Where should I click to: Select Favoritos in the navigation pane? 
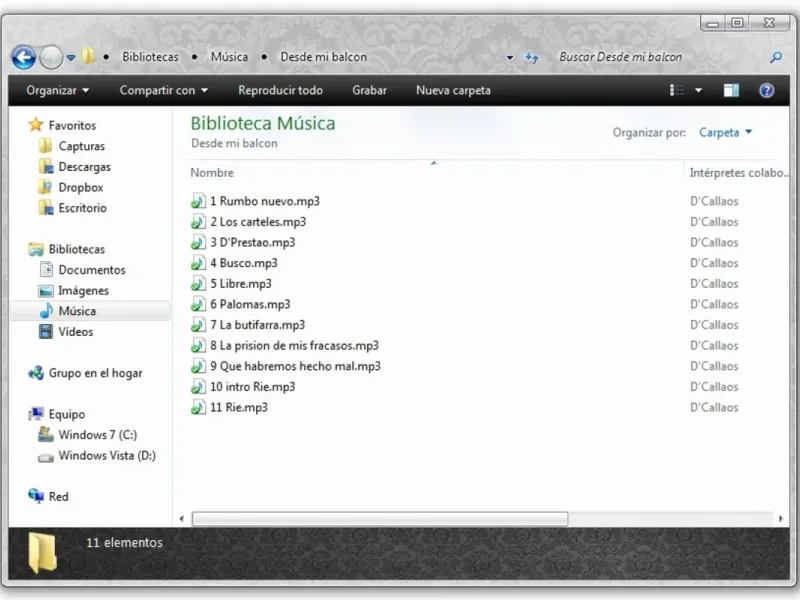pyautogui.click(x=72, y=125)
